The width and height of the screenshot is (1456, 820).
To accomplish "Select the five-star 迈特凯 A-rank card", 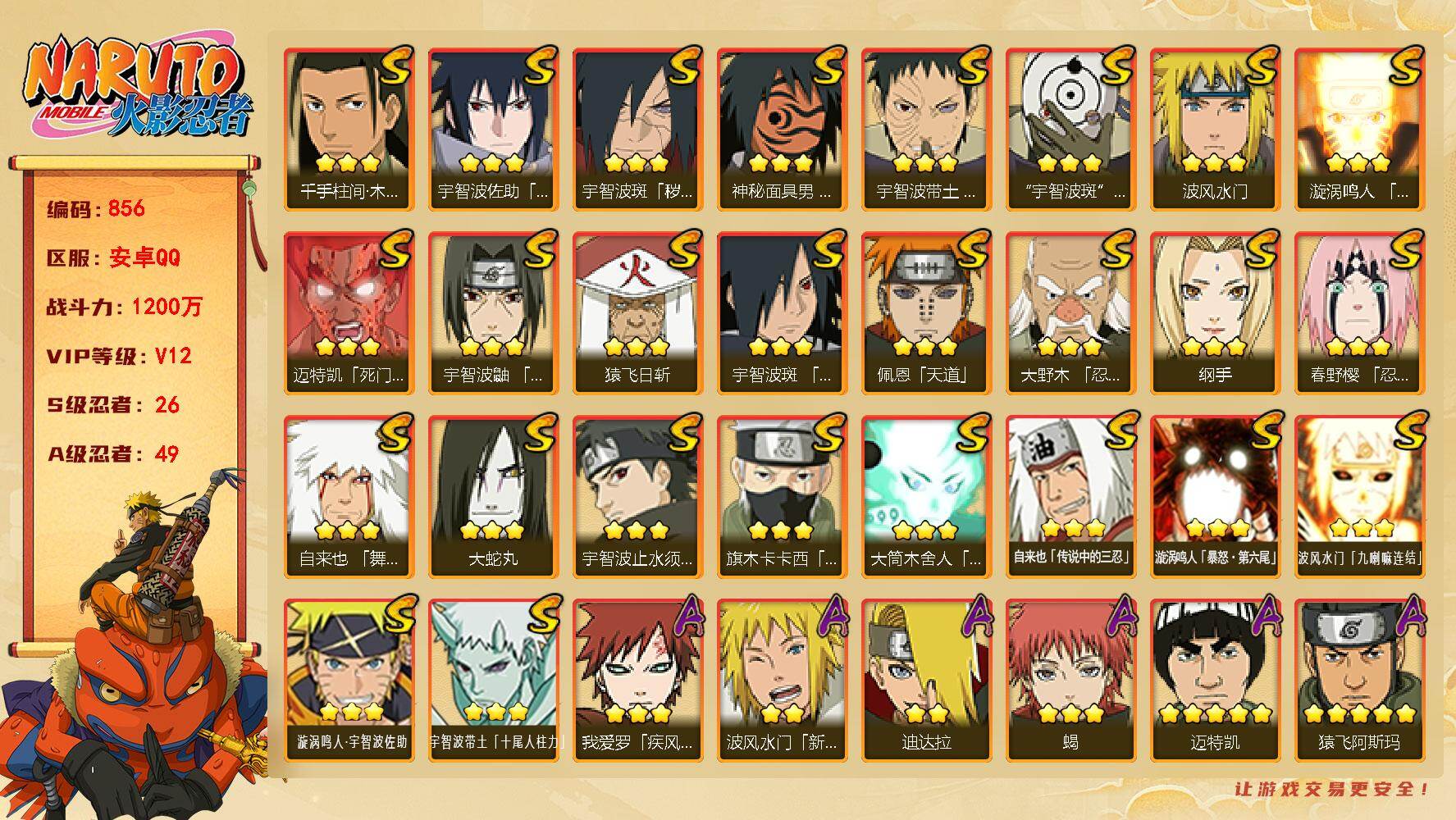I will 1215,680.
